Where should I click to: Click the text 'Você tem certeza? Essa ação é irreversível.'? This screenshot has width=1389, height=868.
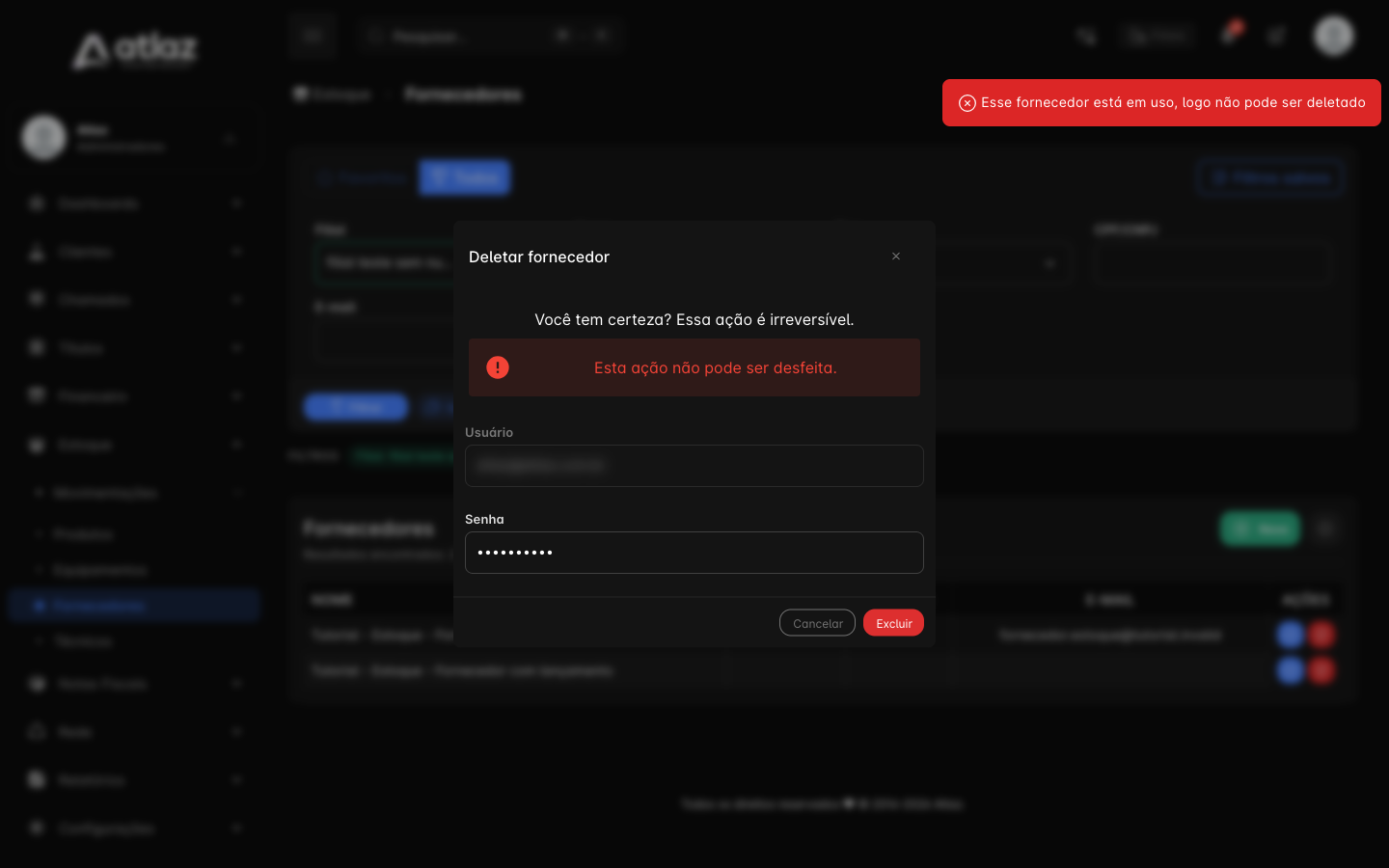[694, 319]
